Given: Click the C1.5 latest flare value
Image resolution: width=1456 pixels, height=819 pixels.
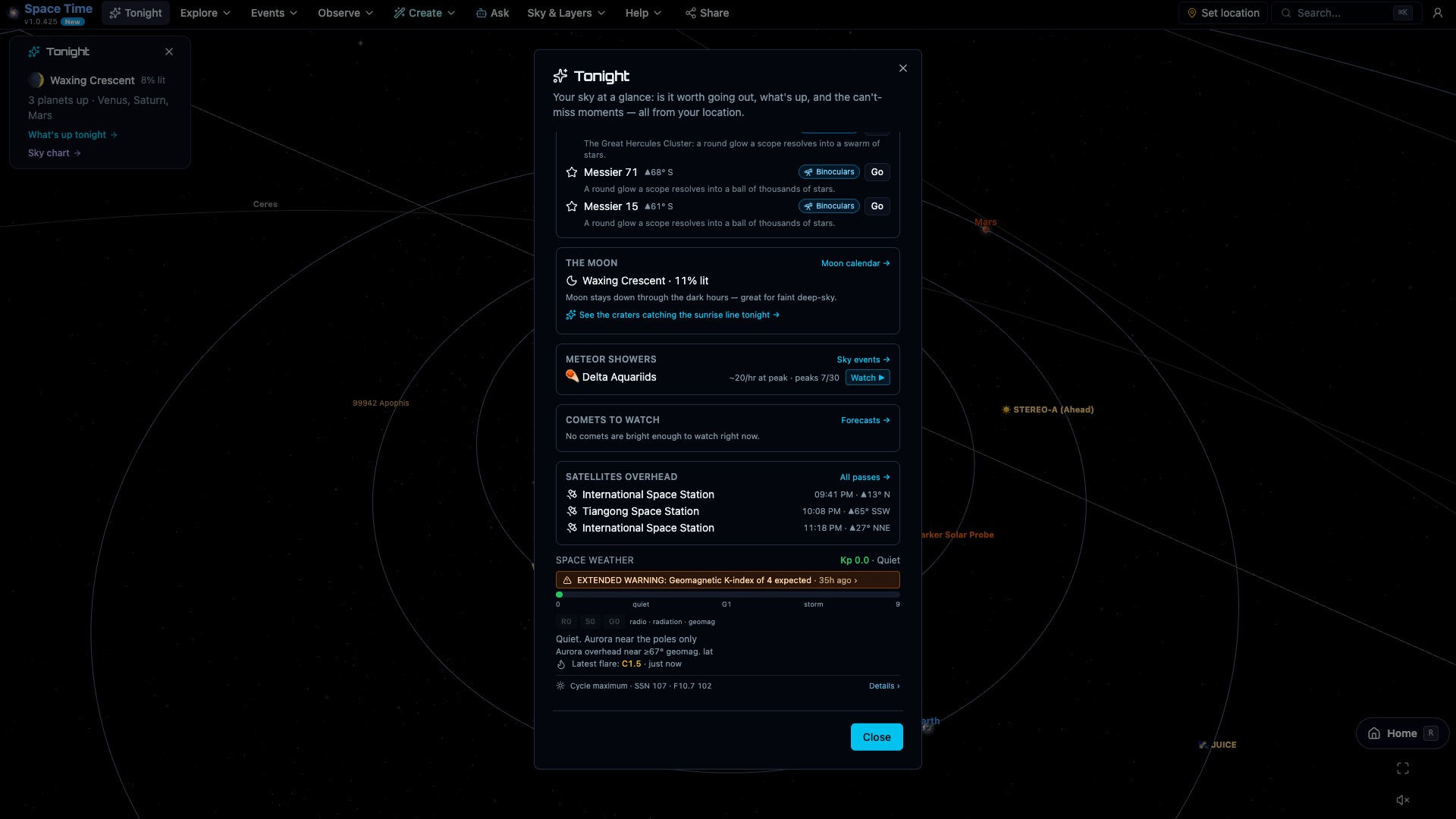Looking at the screenshot, I should pyautogui.click(x=631, y=664).
